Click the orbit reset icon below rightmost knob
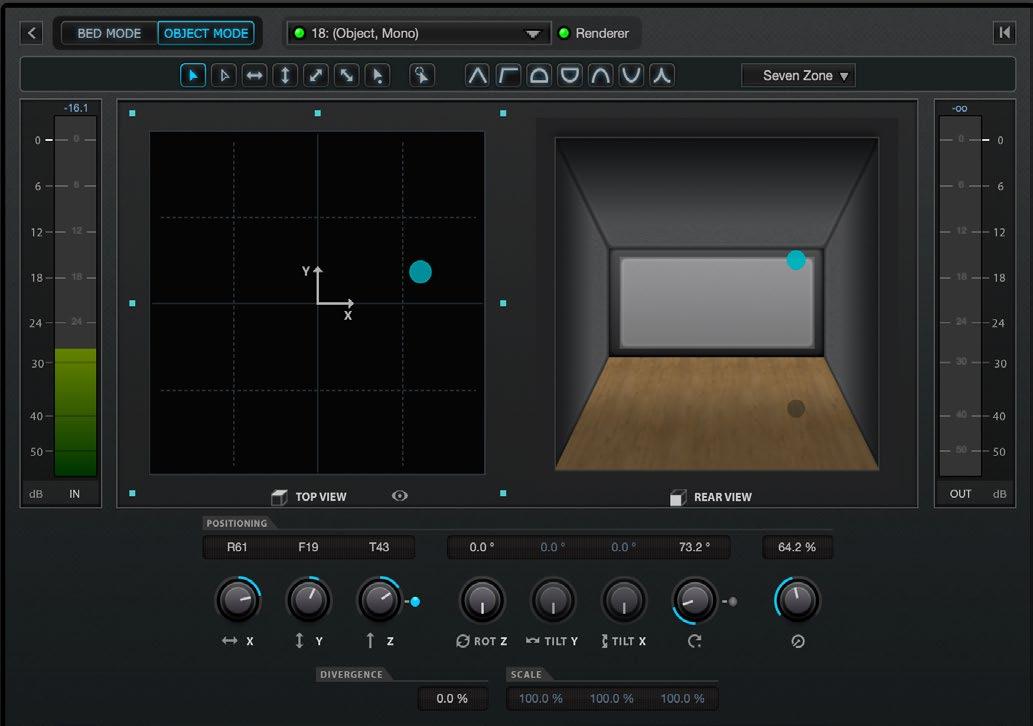 798,641
